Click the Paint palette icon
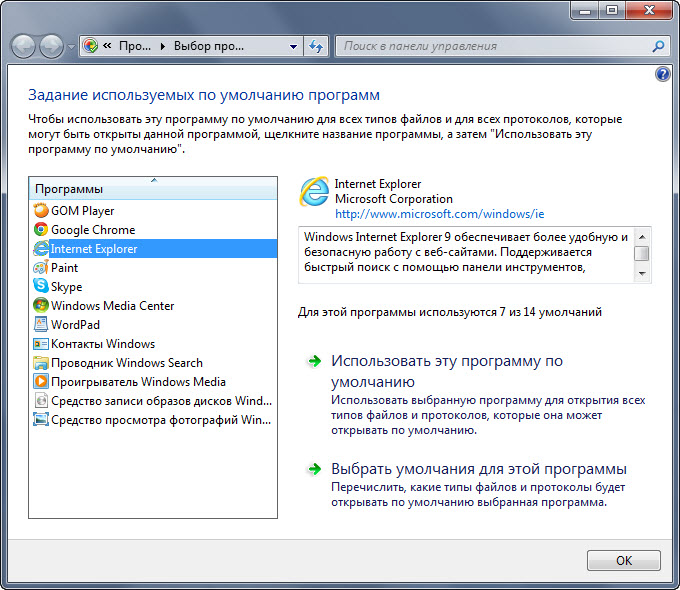 41,268
